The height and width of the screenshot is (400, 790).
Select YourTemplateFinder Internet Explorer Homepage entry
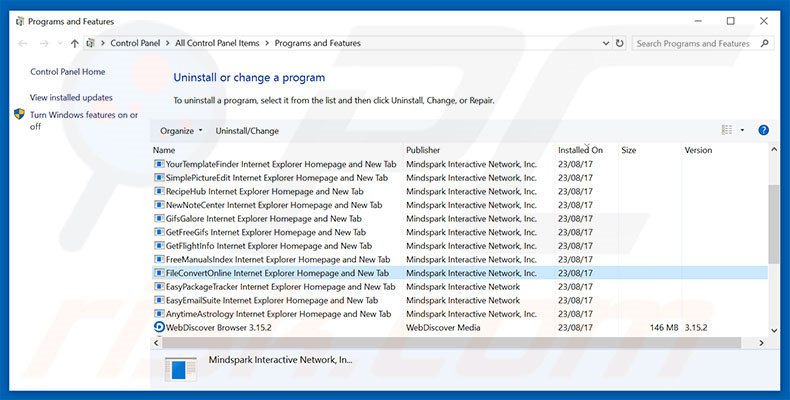[x=281, y=164]
